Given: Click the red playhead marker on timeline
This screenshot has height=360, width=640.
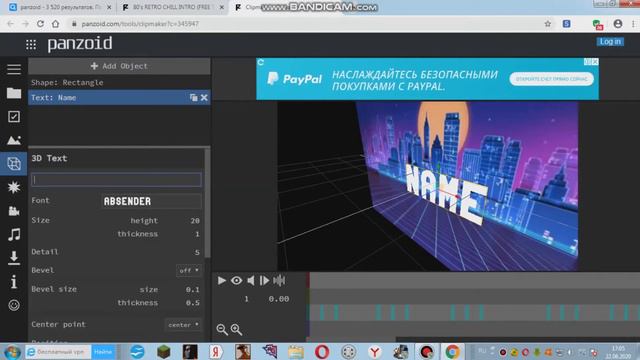Looking at the screenshot, I should 309,281.
